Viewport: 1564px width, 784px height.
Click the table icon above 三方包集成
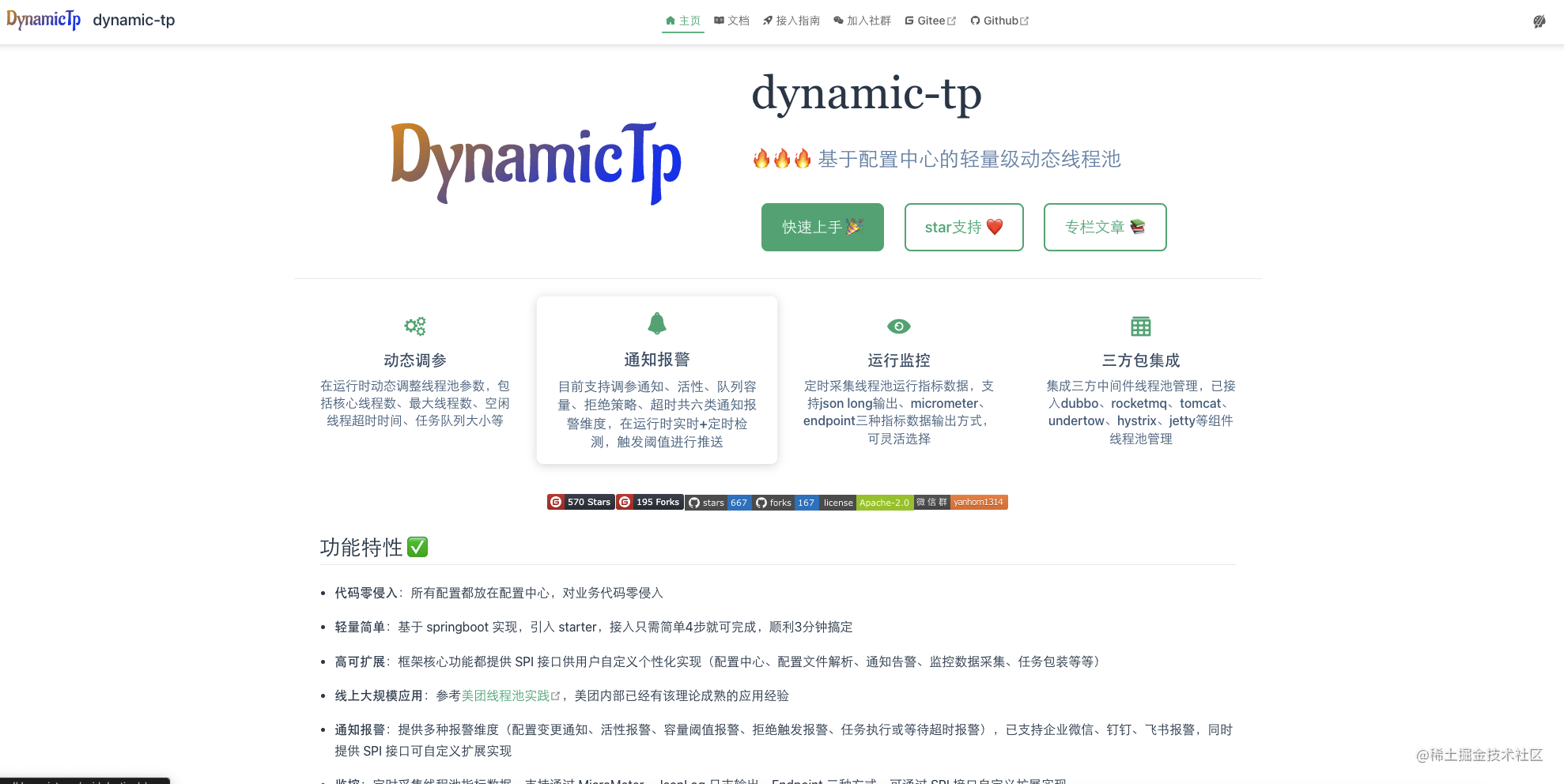pyautogui.click(x=1141, y=326)
